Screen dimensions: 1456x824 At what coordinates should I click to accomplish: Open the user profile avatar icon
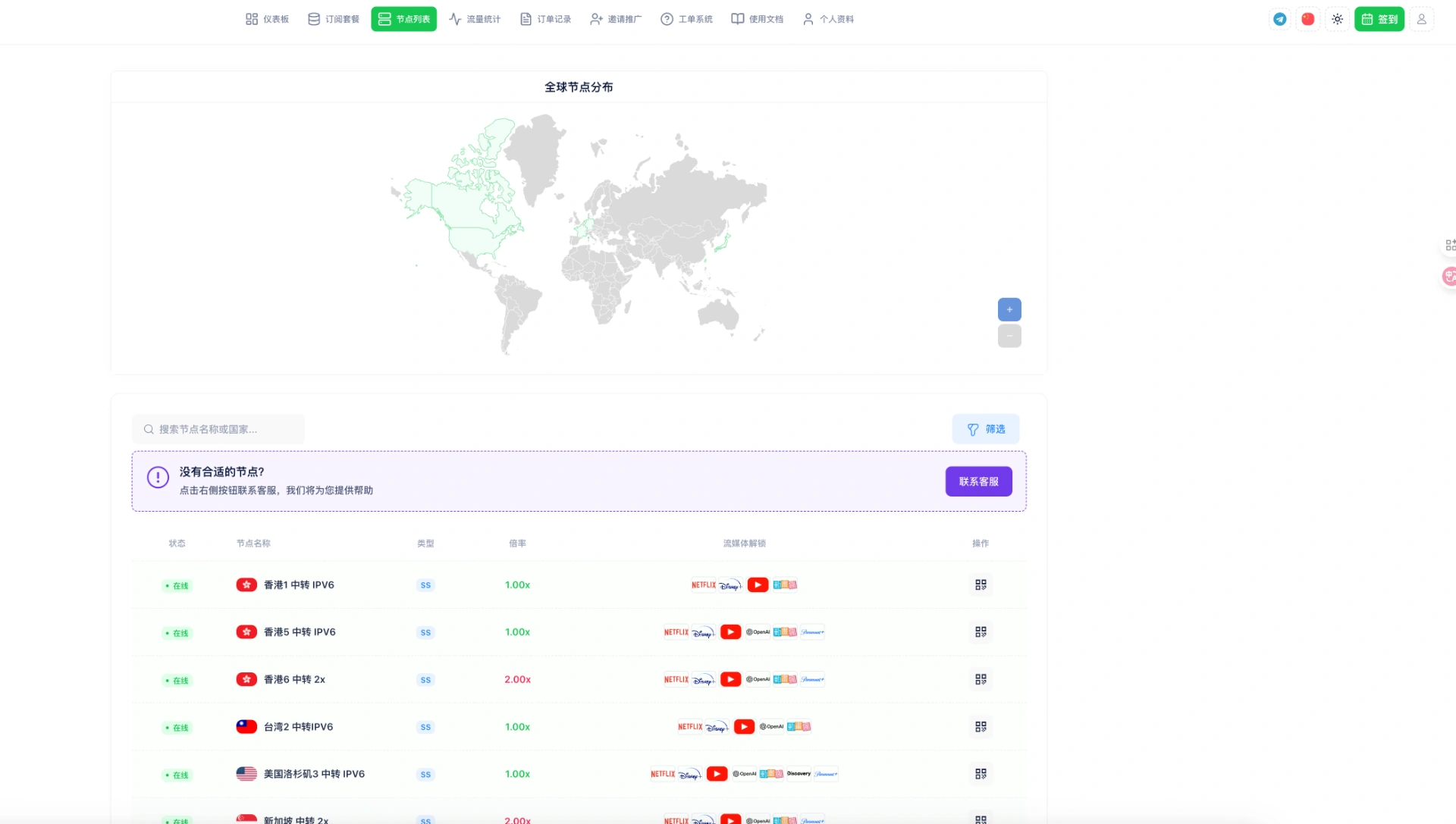tap(1422, 19)
